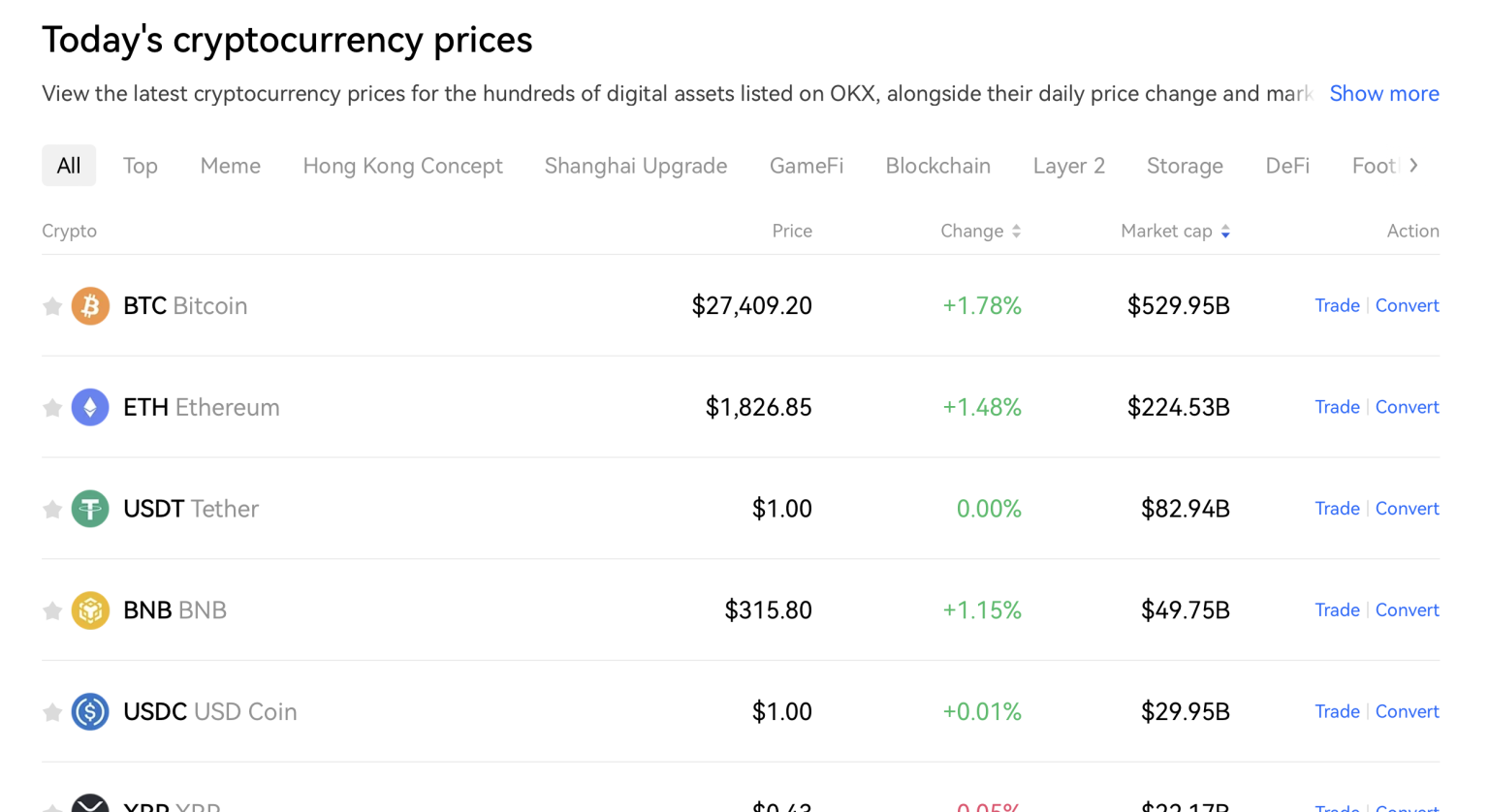Click the Show more link
Image resolution: width=1489 pixels, height=812 pixels.
1384,93
